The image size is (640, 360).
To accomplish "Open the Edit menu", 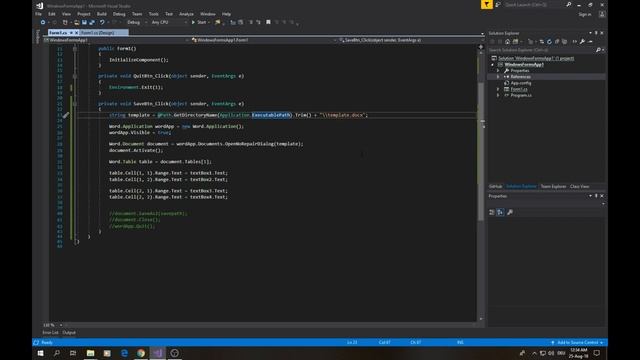I will click(52, 14).
